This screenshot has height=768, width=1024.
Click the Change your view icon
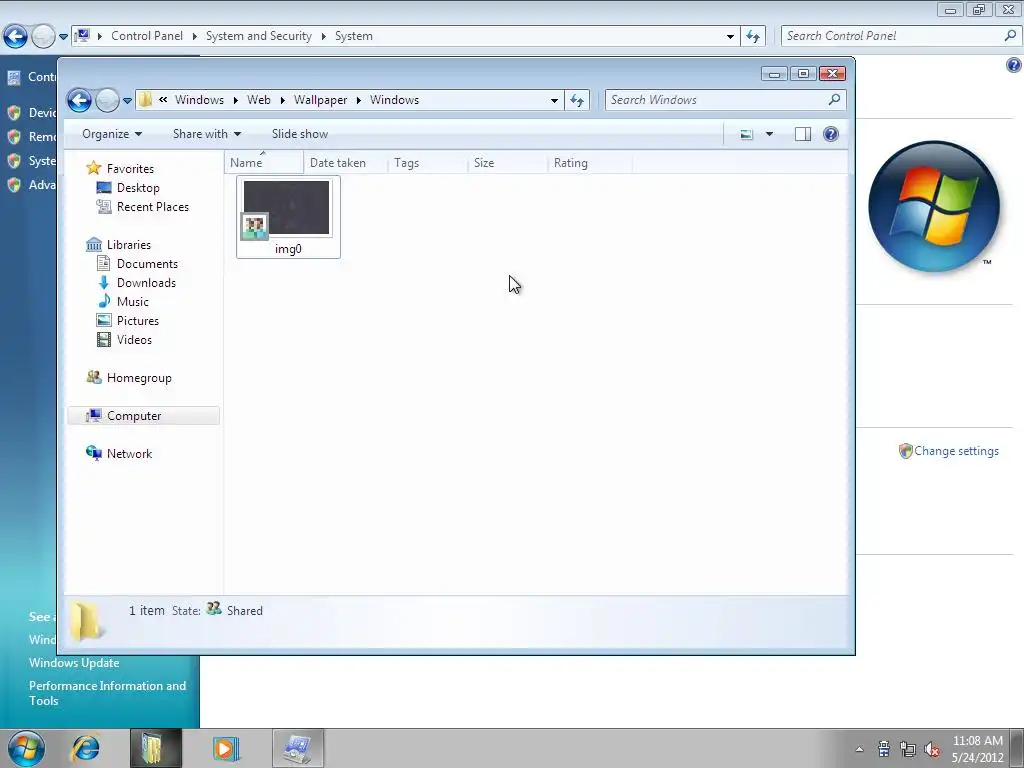746,135
